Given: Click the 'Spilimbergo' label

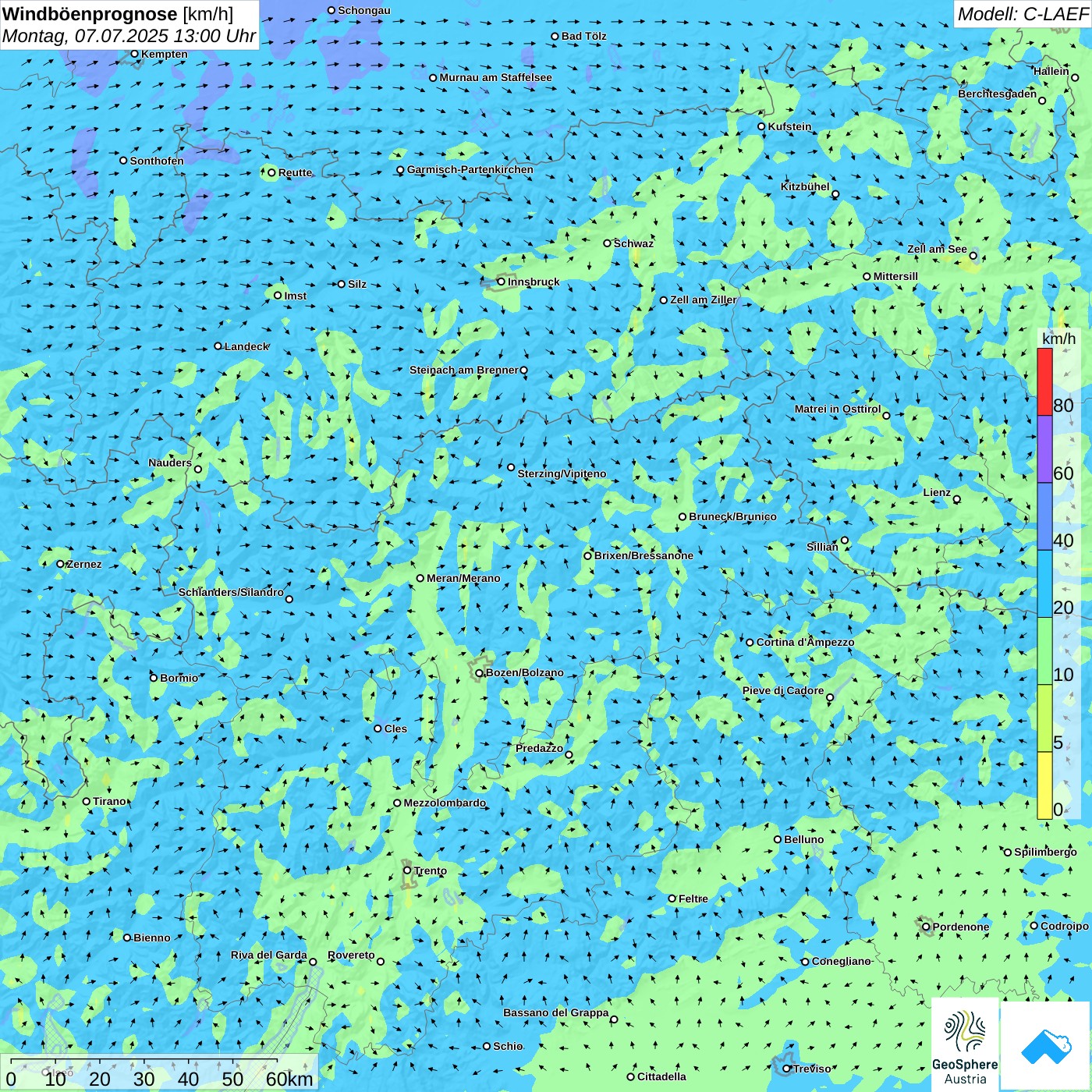Looking at the screenshot, I should (1045, 852).
